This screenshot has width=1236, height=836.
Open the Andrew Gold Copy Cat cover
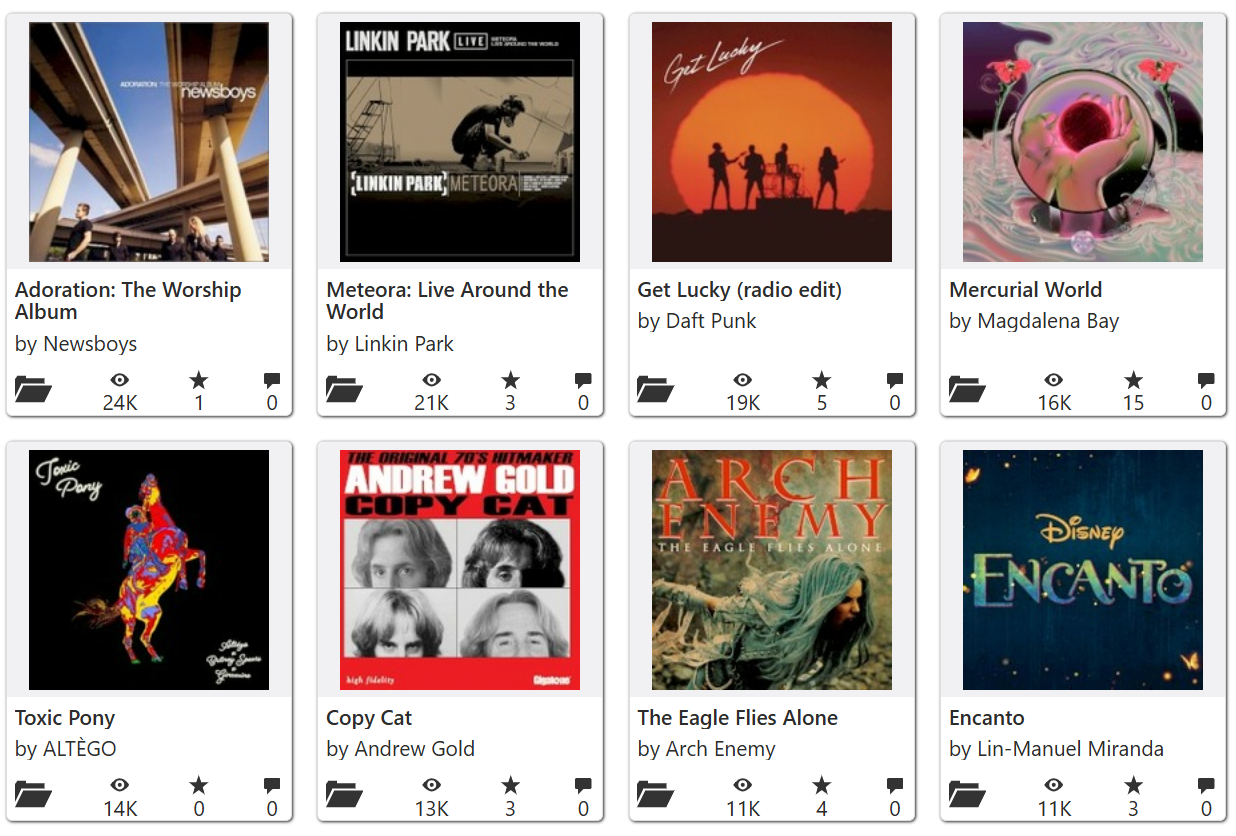[x=460, y=570]
